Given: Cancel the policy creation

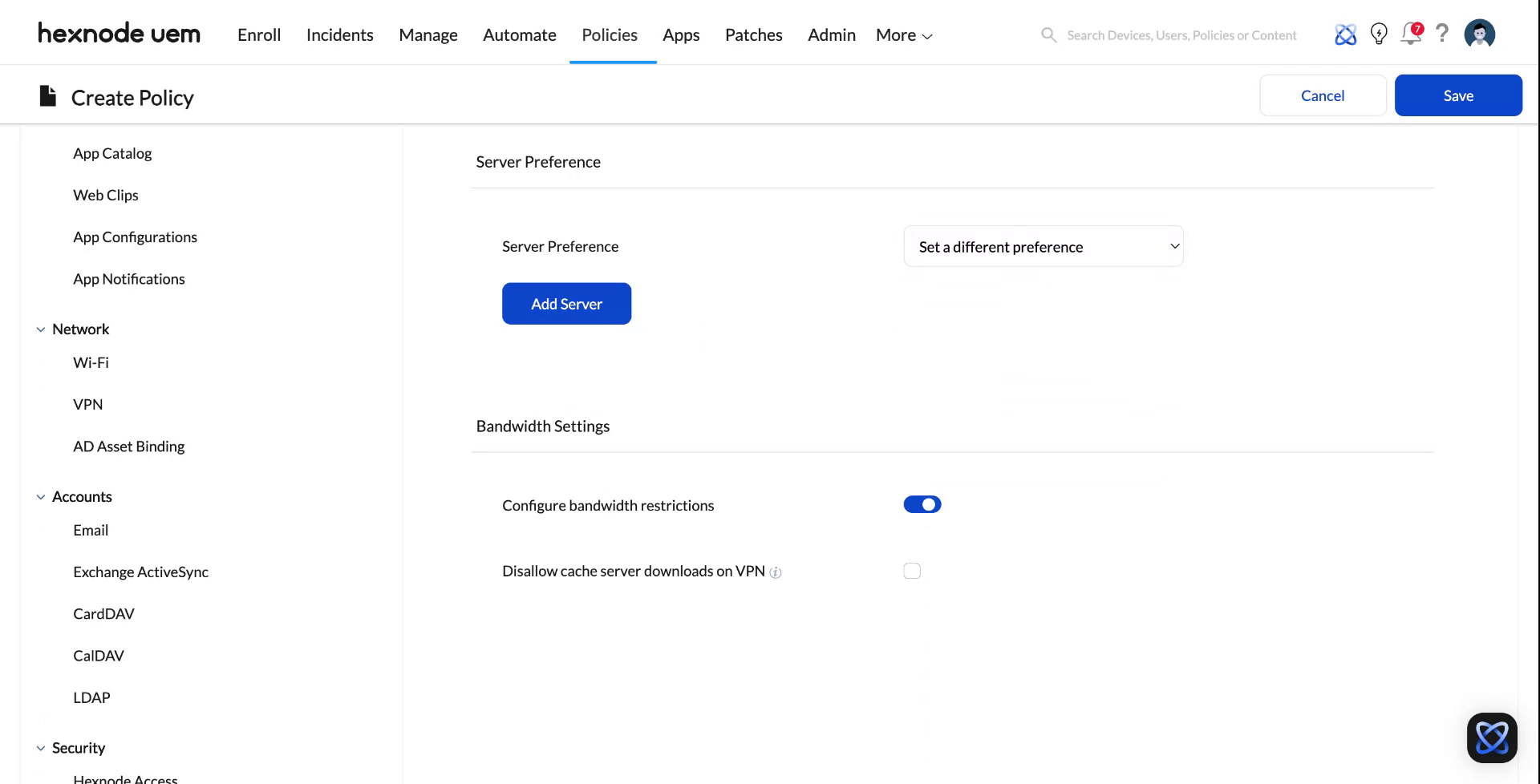Looking at the screenshot, I should (x=1322, y=95).
